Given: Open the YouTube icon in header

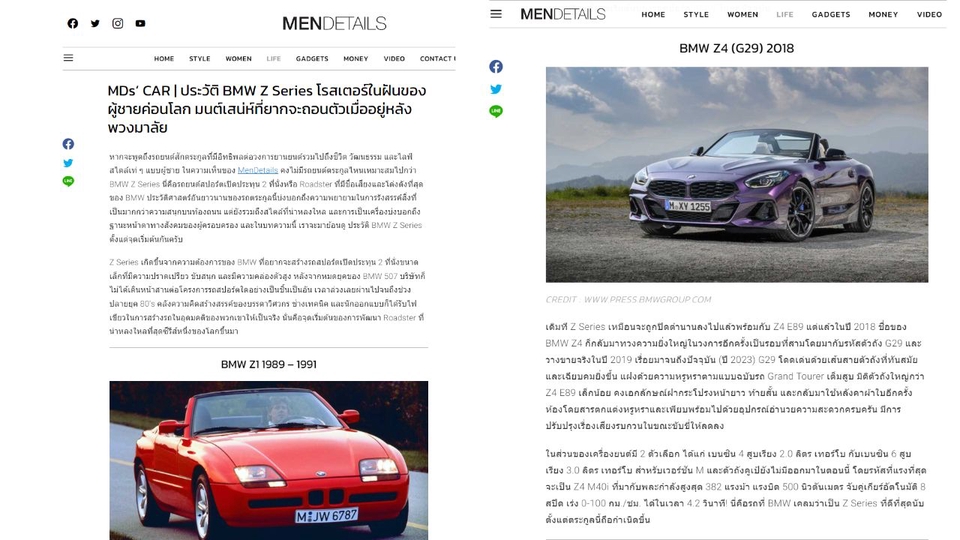Looking at the screenshot, I should coord(140,23).
